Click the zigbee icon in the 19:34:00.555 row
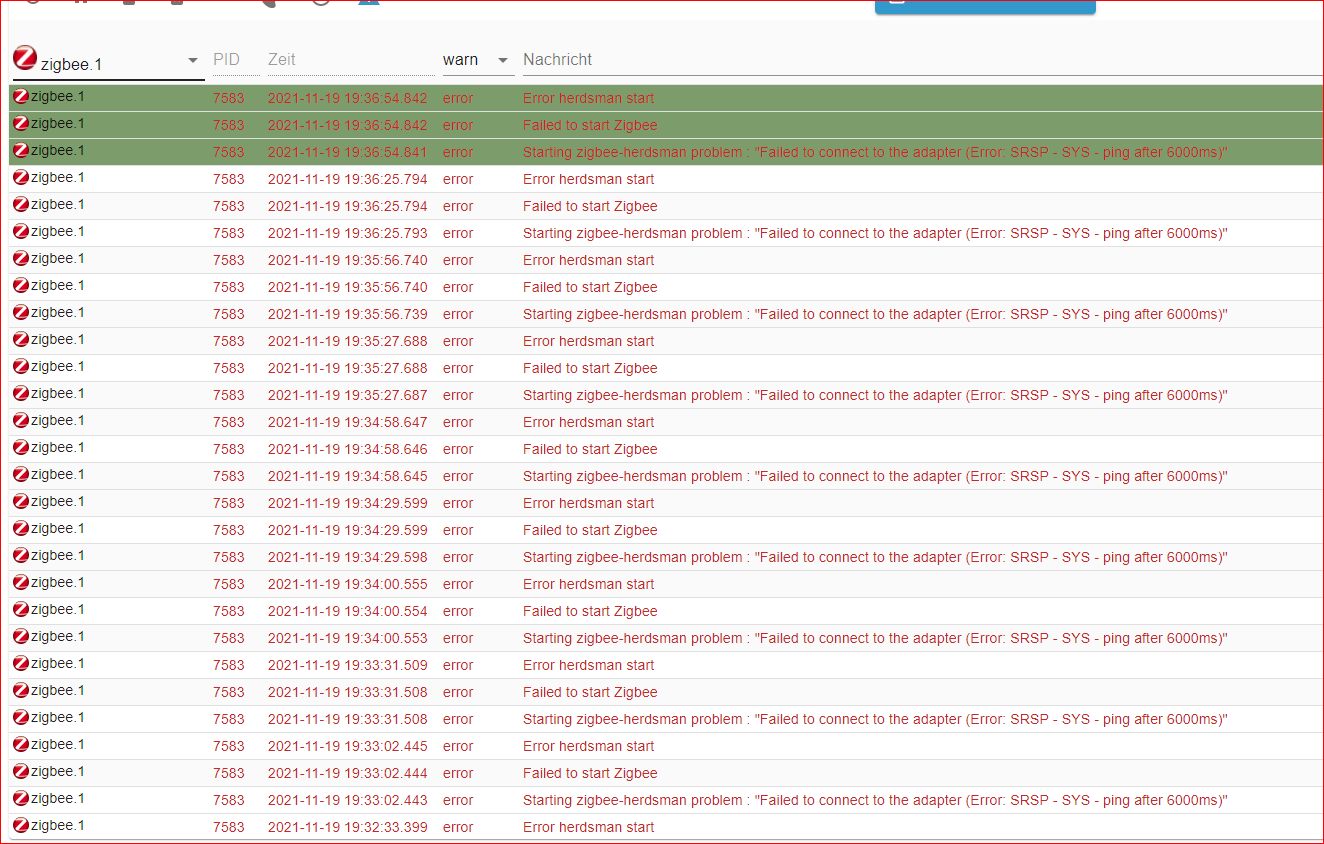The width and height of the screenshot is (1324, 844). tap(21, 582)
